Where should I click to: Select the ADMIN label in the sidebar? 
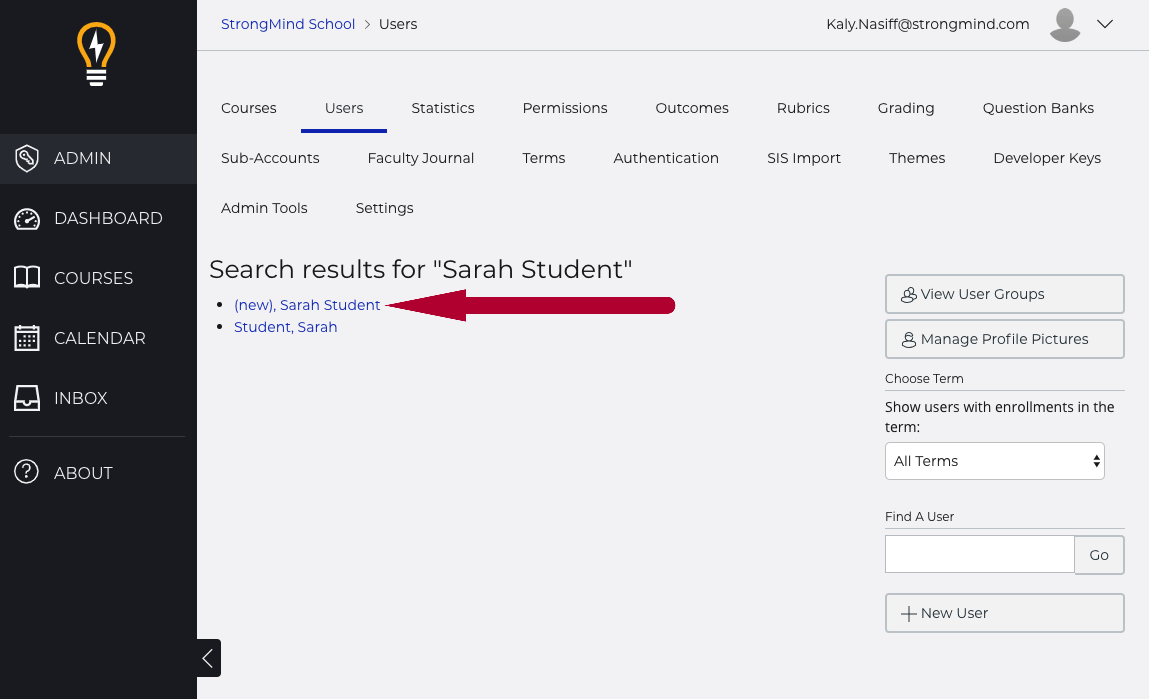tap(82, 158)
